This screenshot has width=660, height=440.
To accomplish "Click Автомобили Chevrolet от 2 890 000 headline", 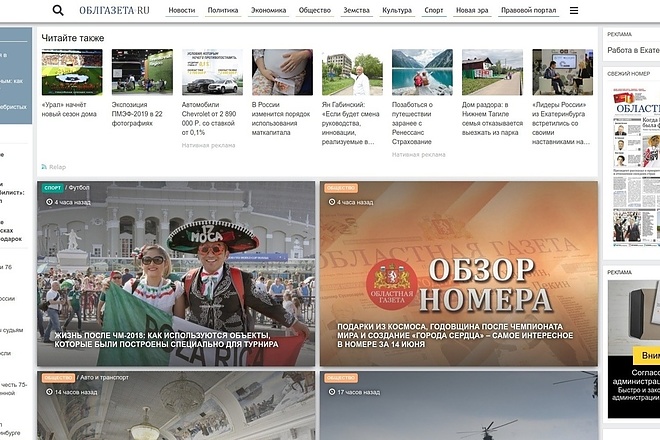I will (209, 118).
